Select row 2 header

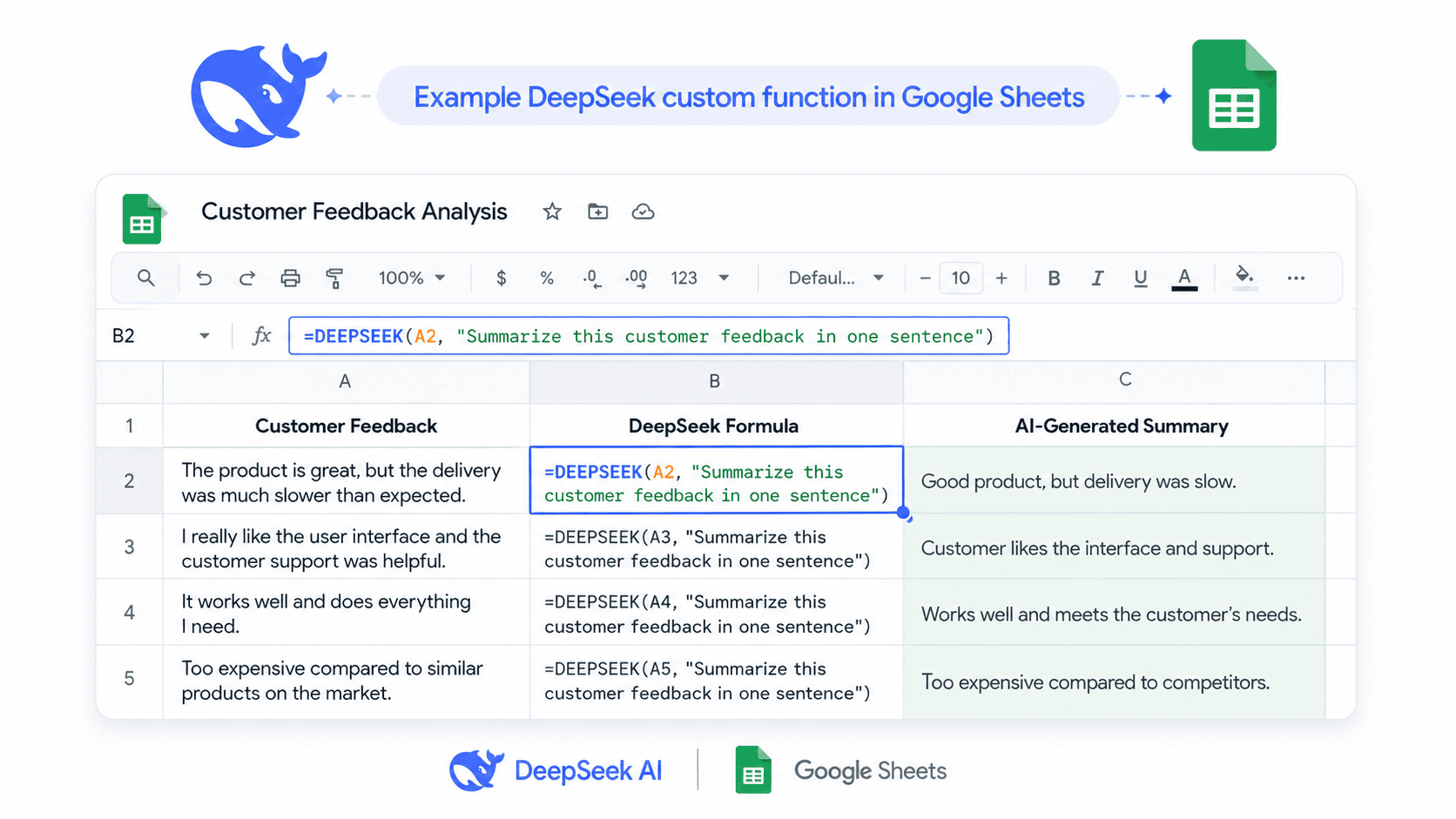[x=129, y=480]
